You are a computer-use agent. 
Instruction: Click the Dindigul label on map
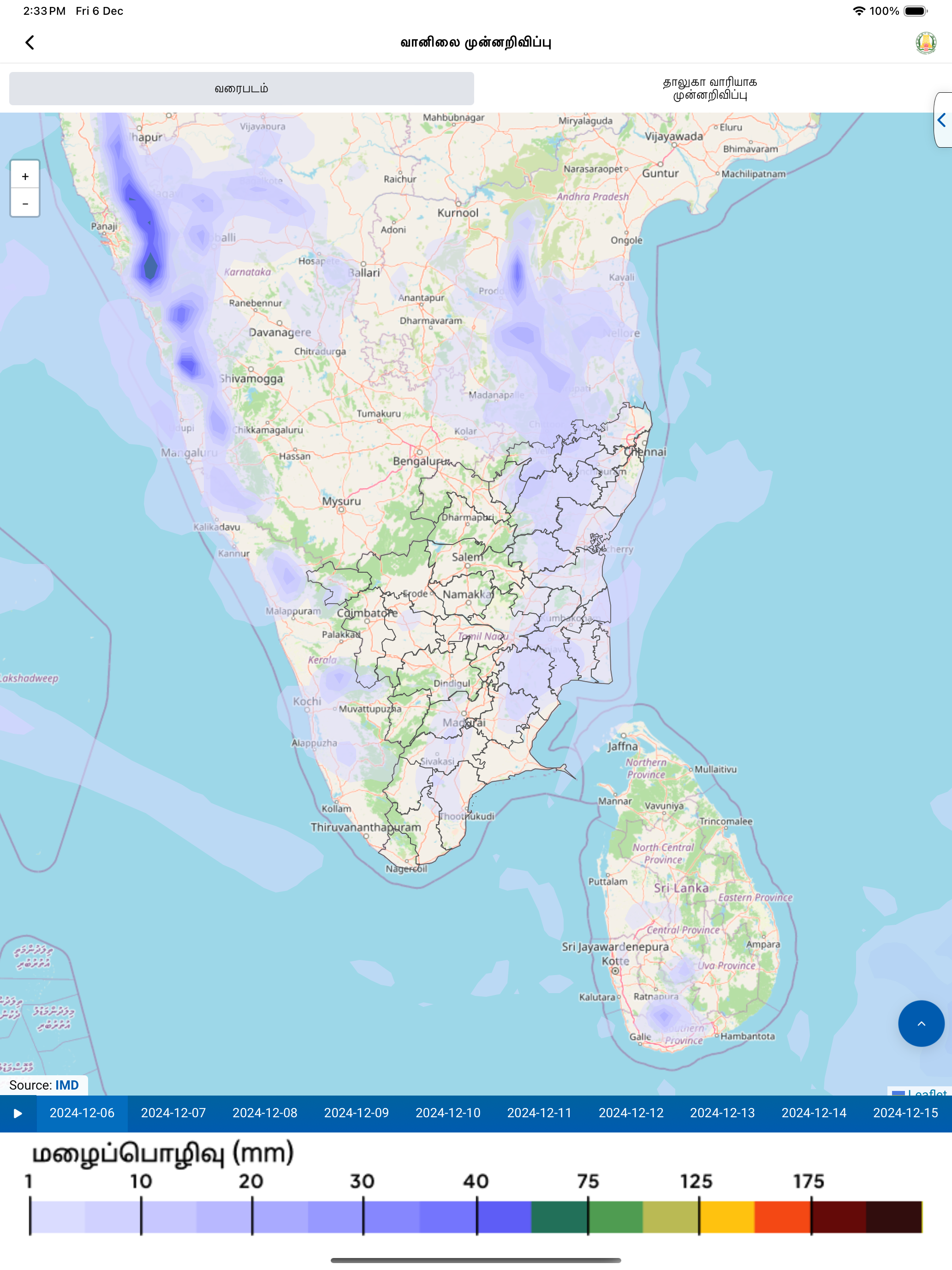(x=452, y=683)
